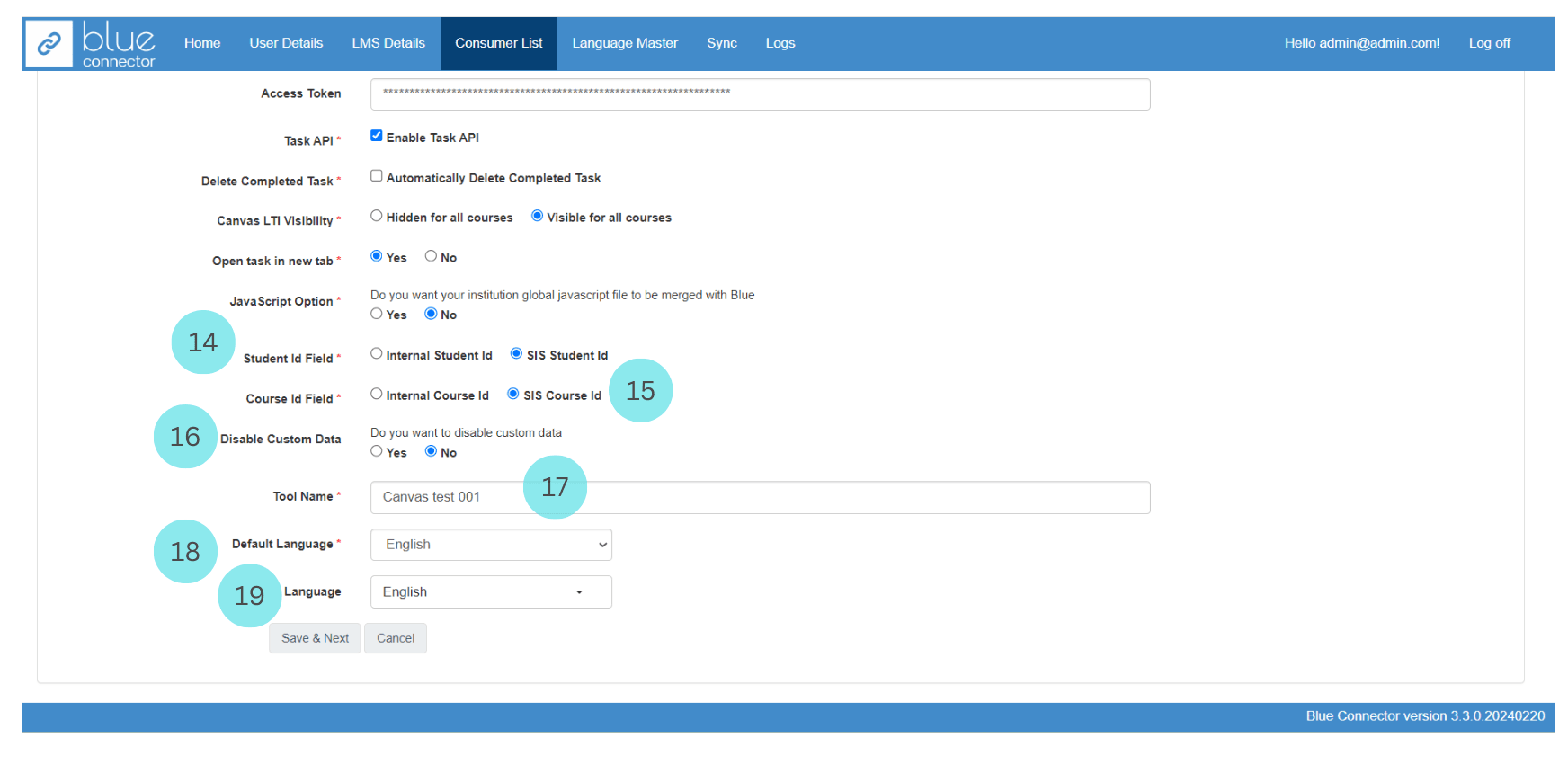This screenshot has width=1568, height=764.
Task: Click the Student Id Field label
Action: pos(289,359)
